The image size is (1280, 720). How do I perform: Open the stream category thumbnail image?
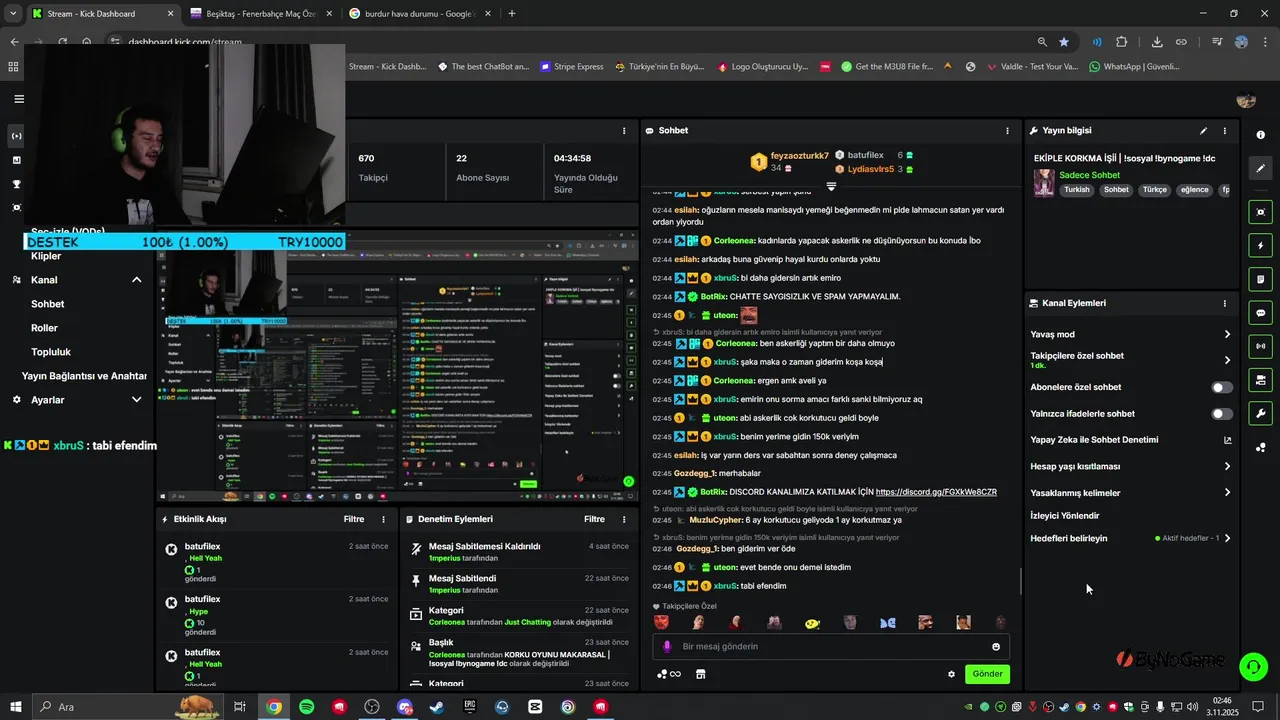(1043, 183)
